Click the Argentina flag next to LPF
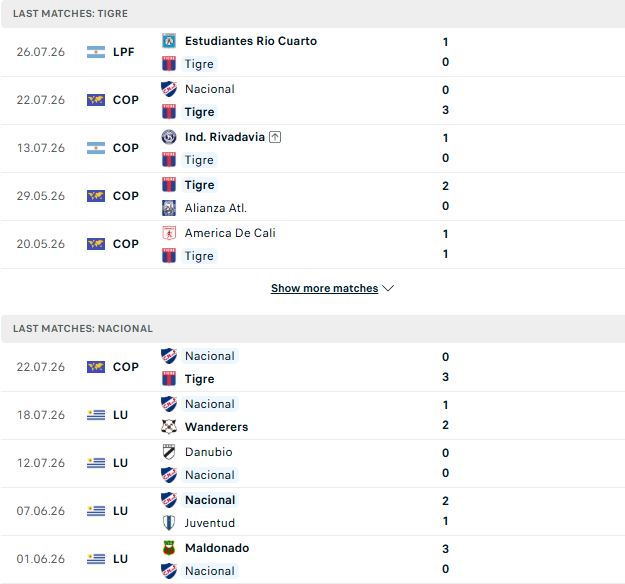The width and height of the screenshot is (625, 584). [96, 52]
